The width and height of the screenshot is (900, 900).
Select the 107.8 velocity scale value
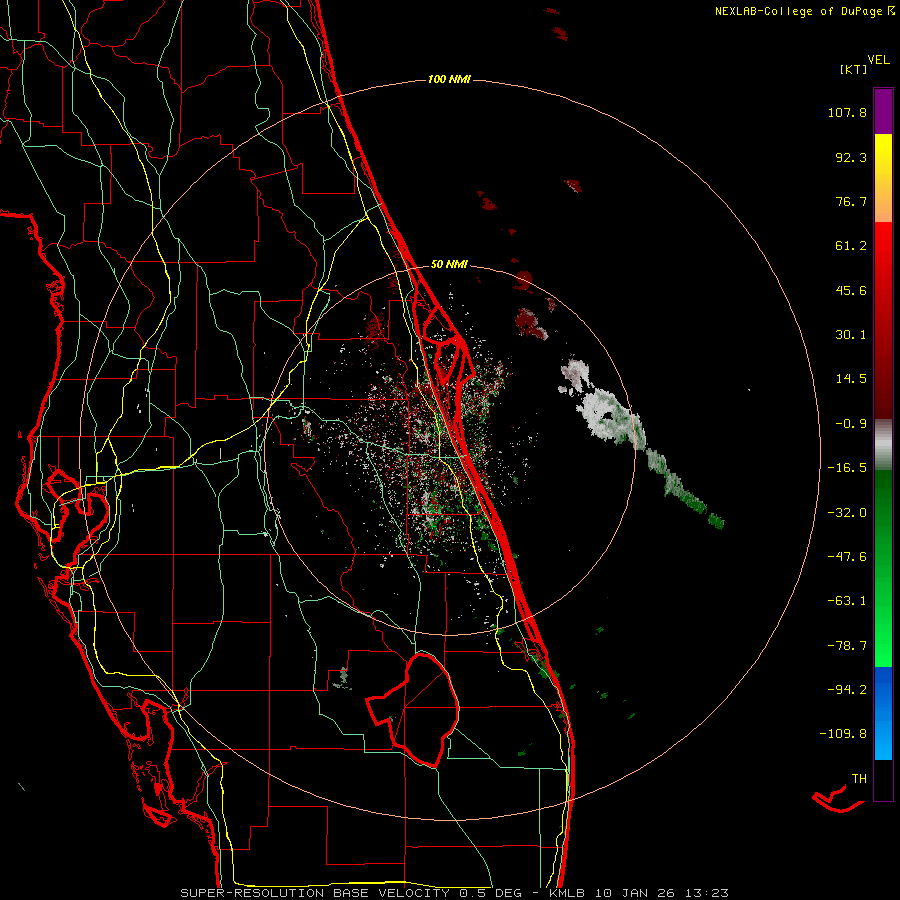[847, 112]
